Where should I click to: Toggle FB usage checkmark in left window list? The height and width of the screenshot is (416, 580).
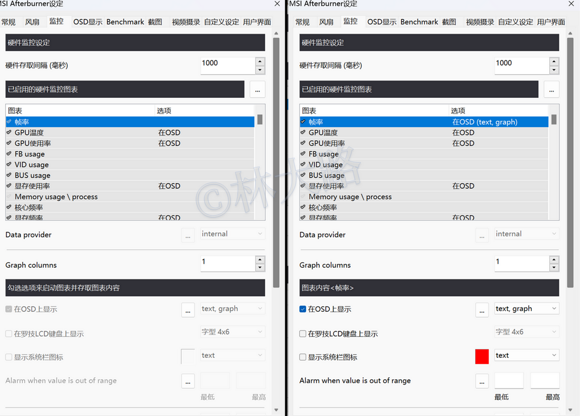[9, 154]
